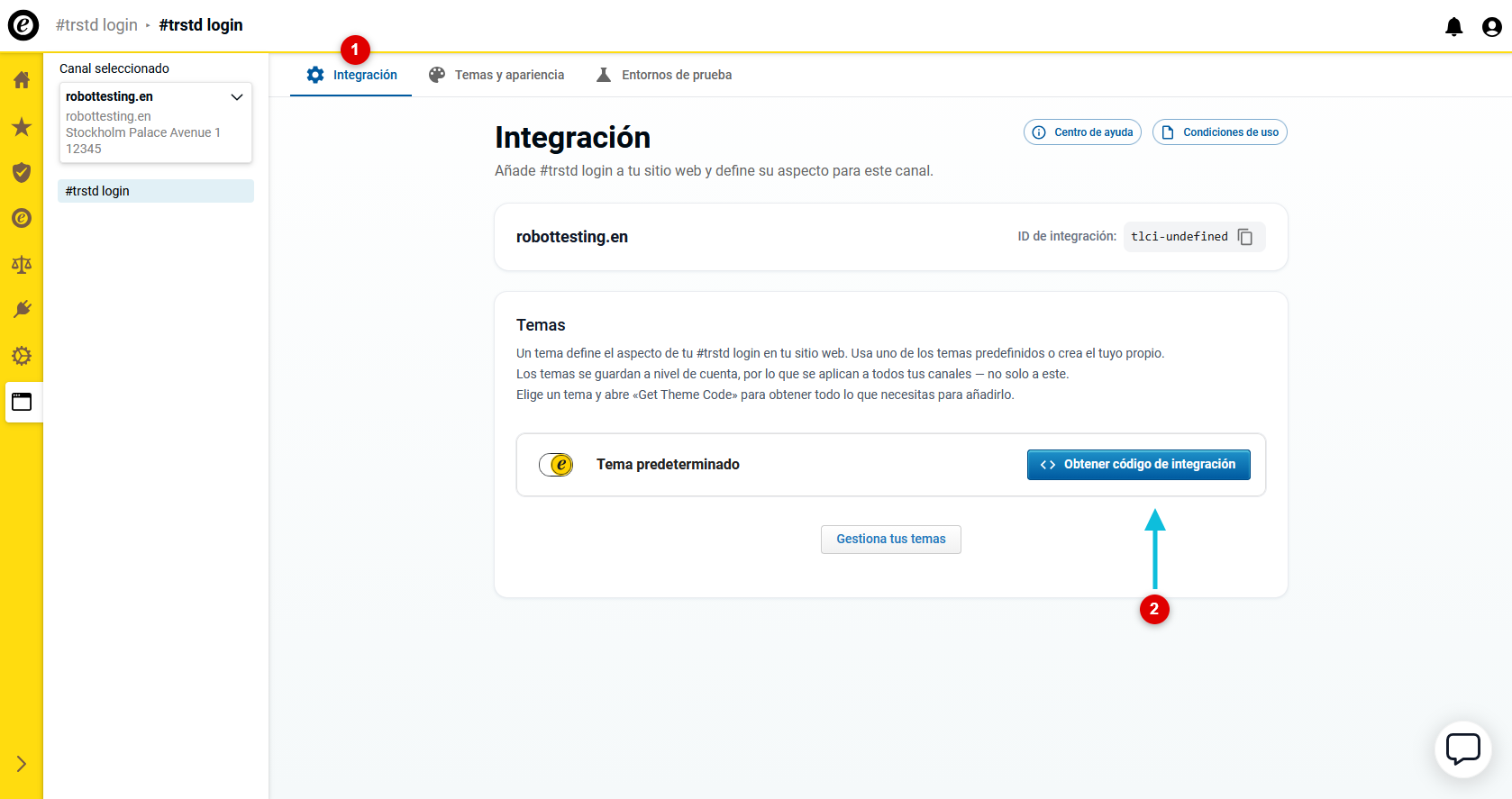Click the Stockholm Palace Avenue 1 address text
Image resolution: width=1512 pixels, height=799 pixels.
[x=143, y=132]
